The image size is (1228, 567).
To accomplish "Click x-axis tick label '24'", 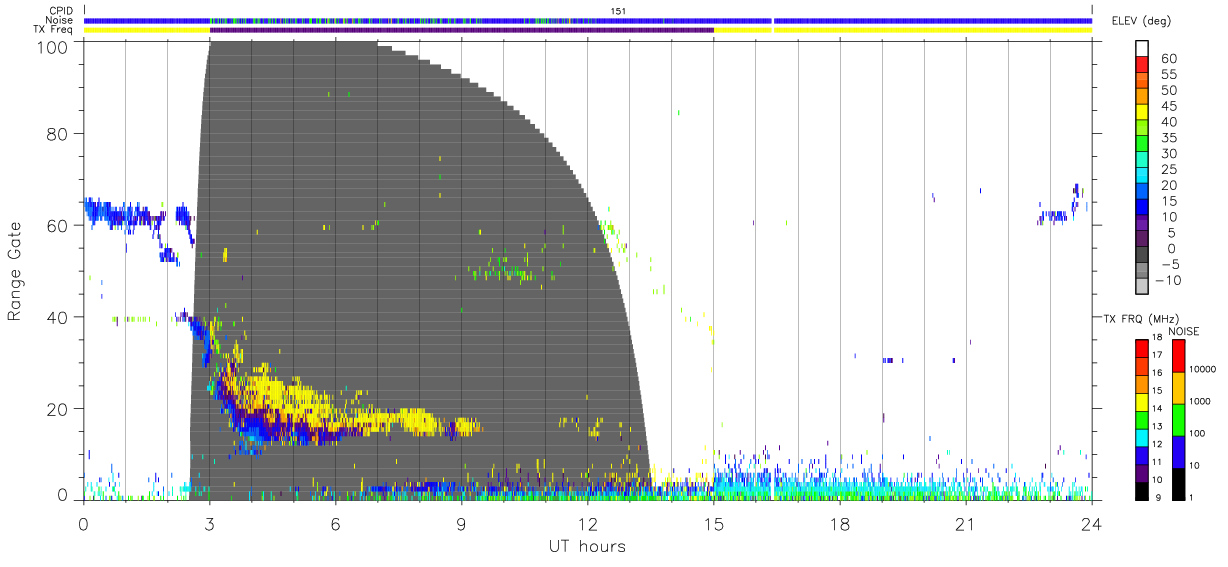I will click(x=1091, y=524).
